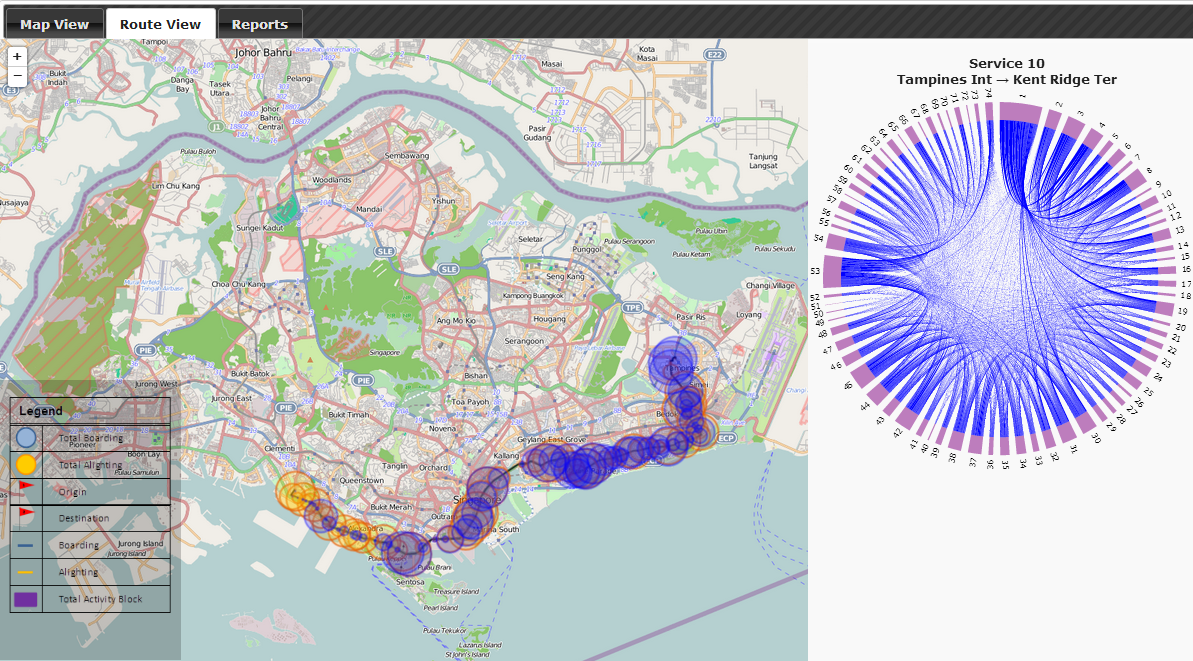Click the 'Total Activity Block' legend label

(100, 599)
